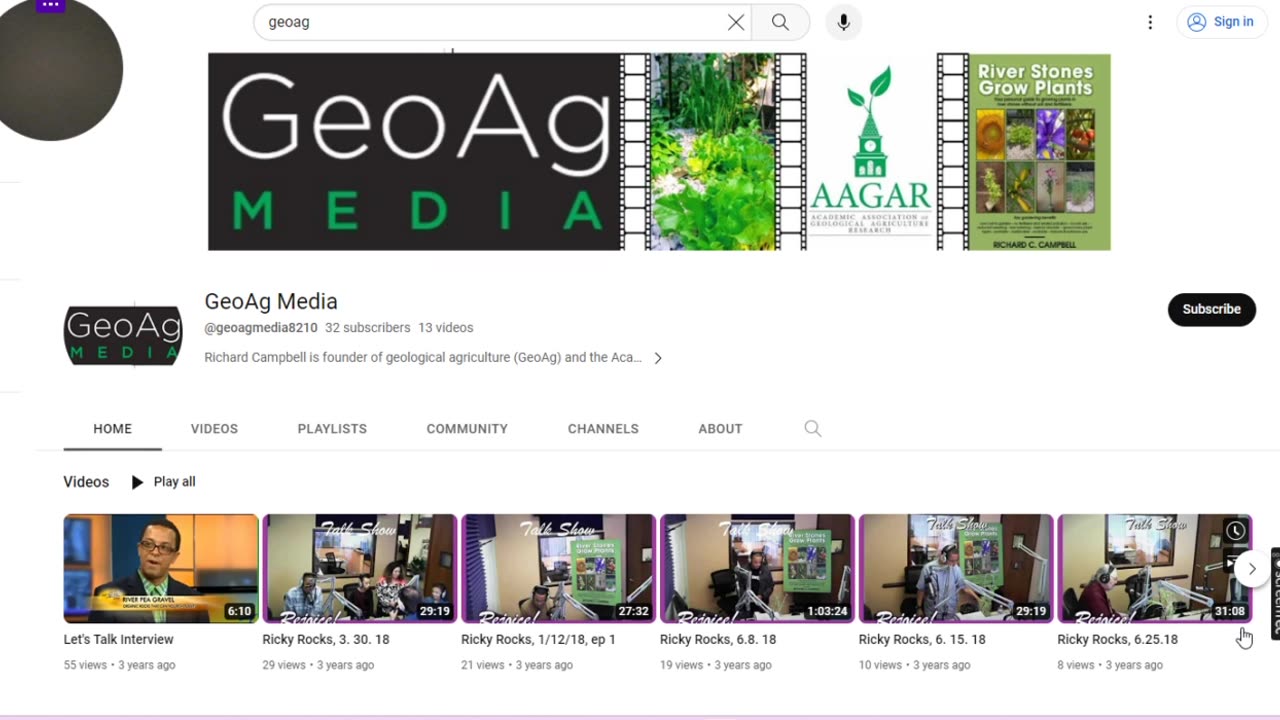
Task: Open the COMMUNITY tab
Action: point(467,428)
